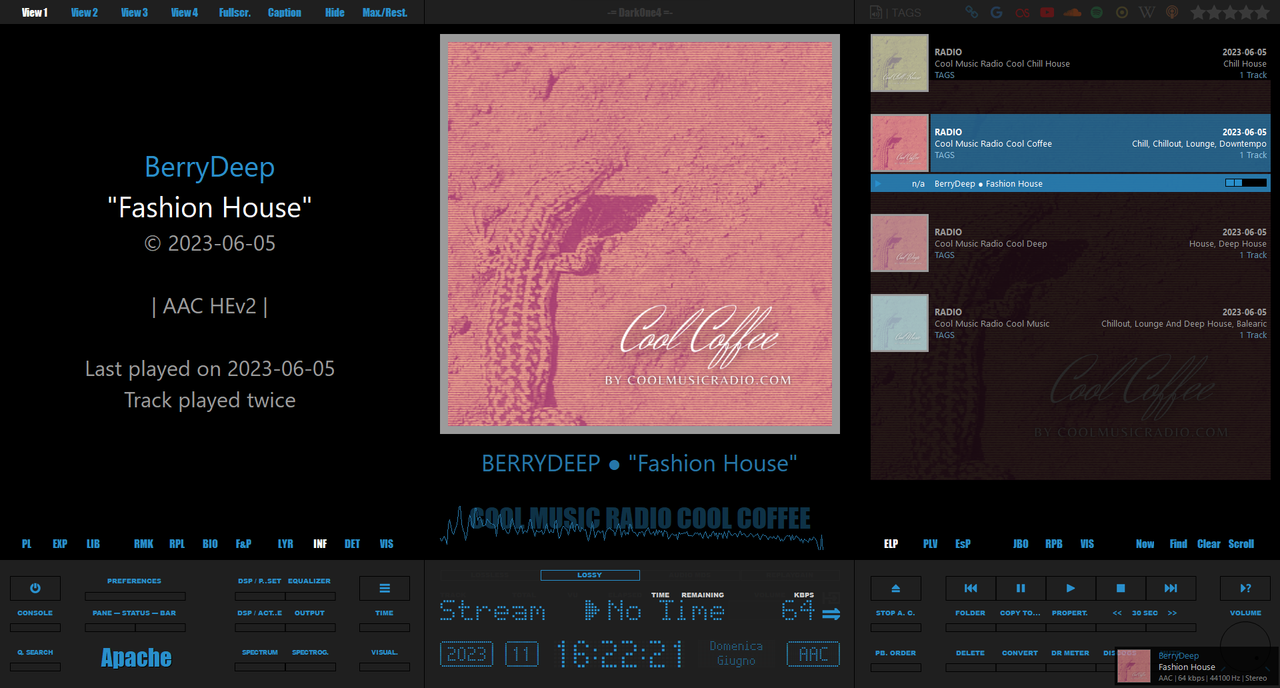This screenshot has height=688, width=1280.
Task: Open the podcast icon in top bar
Action: [1172, 12]
